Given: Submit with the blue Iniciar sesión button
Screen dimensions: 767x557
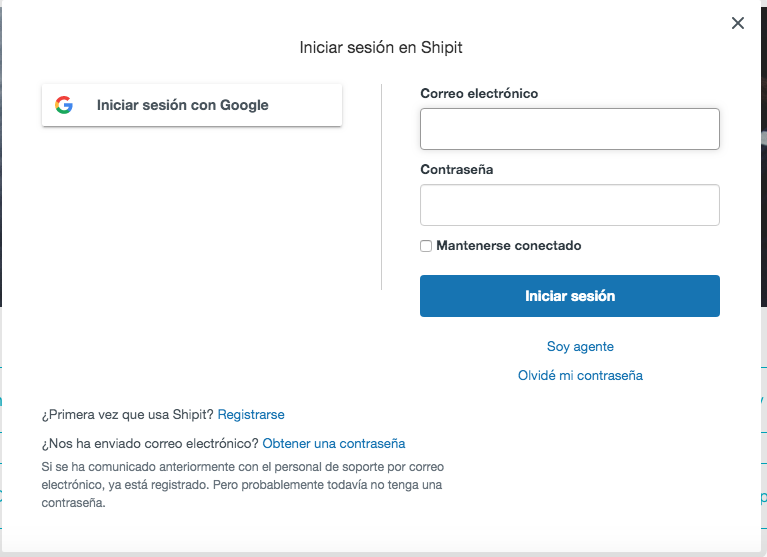Looking at the screenshot, I should pos(570,296).
